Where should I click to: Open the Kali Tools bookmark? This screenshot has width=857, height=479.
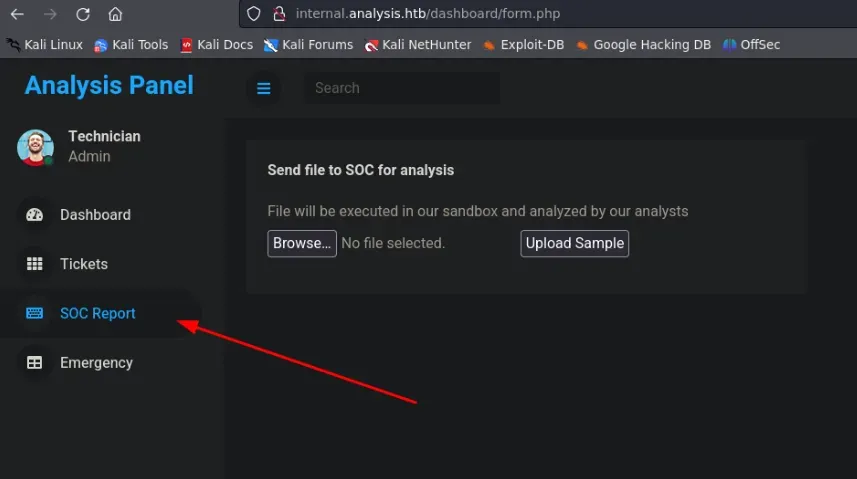tap(131, 45)
